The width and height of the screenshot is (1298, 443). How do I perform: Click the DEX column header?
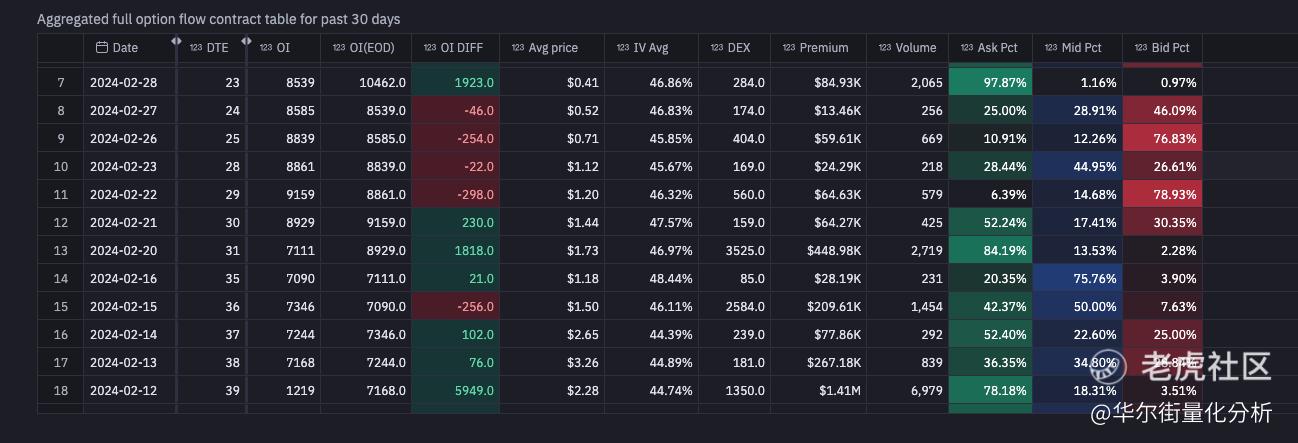[x=738, y=48]
